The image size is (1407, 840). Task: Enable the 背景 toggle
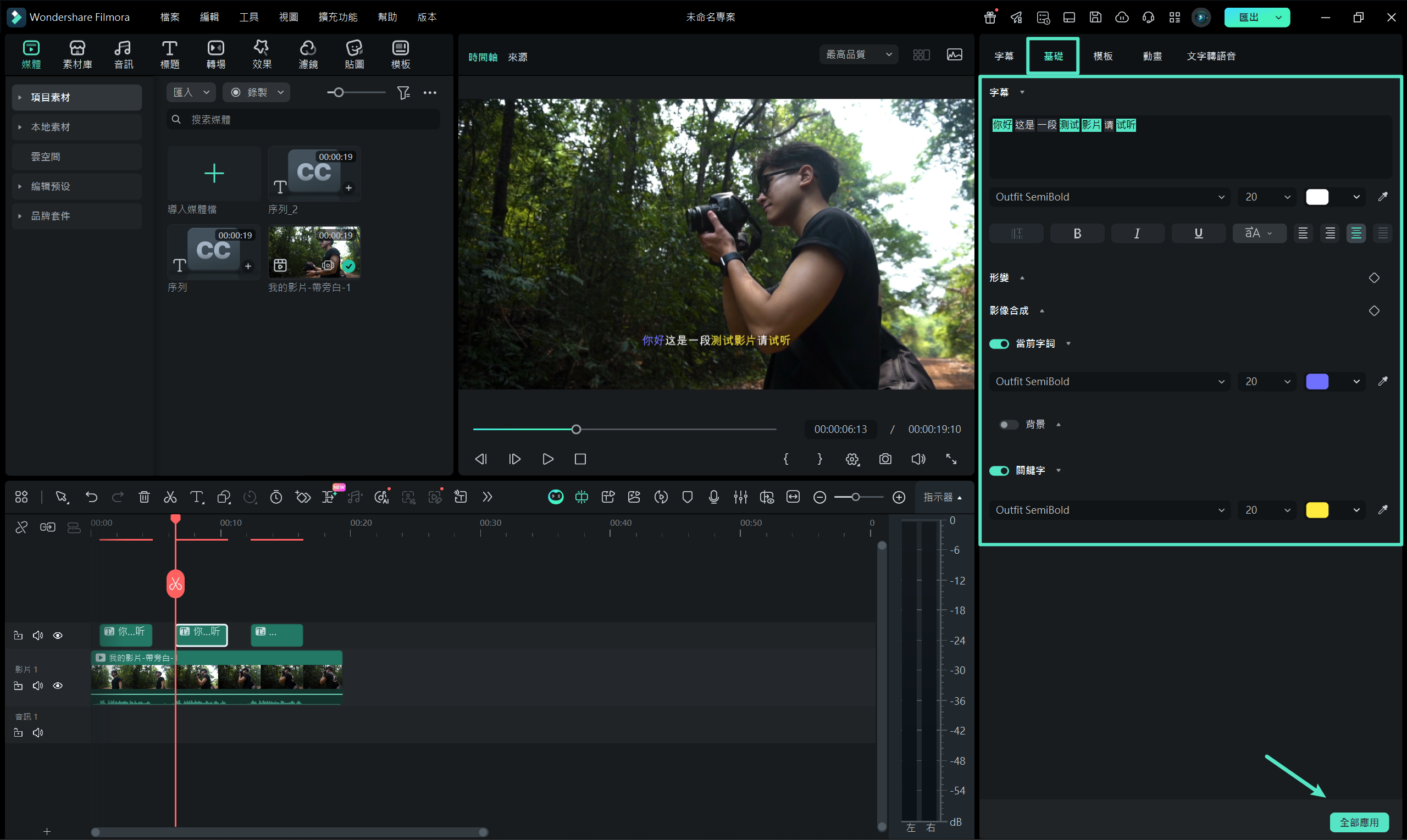coord(1008,425)
